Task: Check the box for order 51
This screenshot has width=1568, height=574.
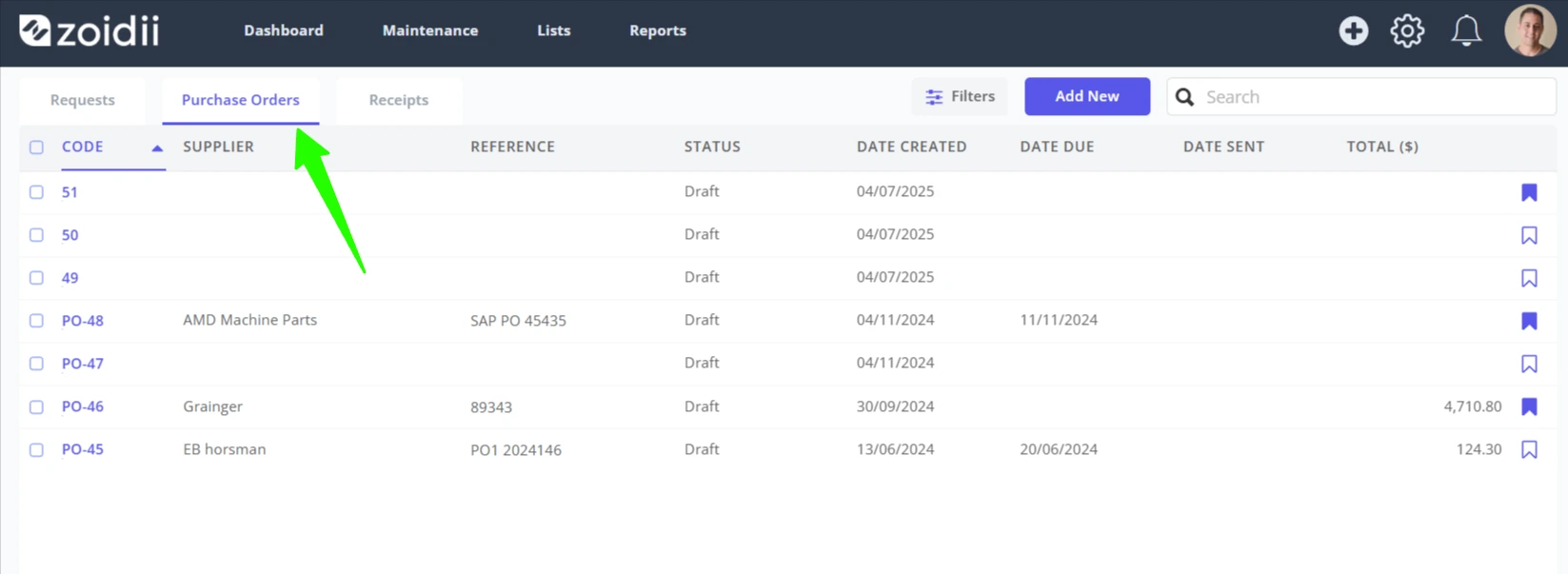Action: pyautogui.click(x=36, y=192)
